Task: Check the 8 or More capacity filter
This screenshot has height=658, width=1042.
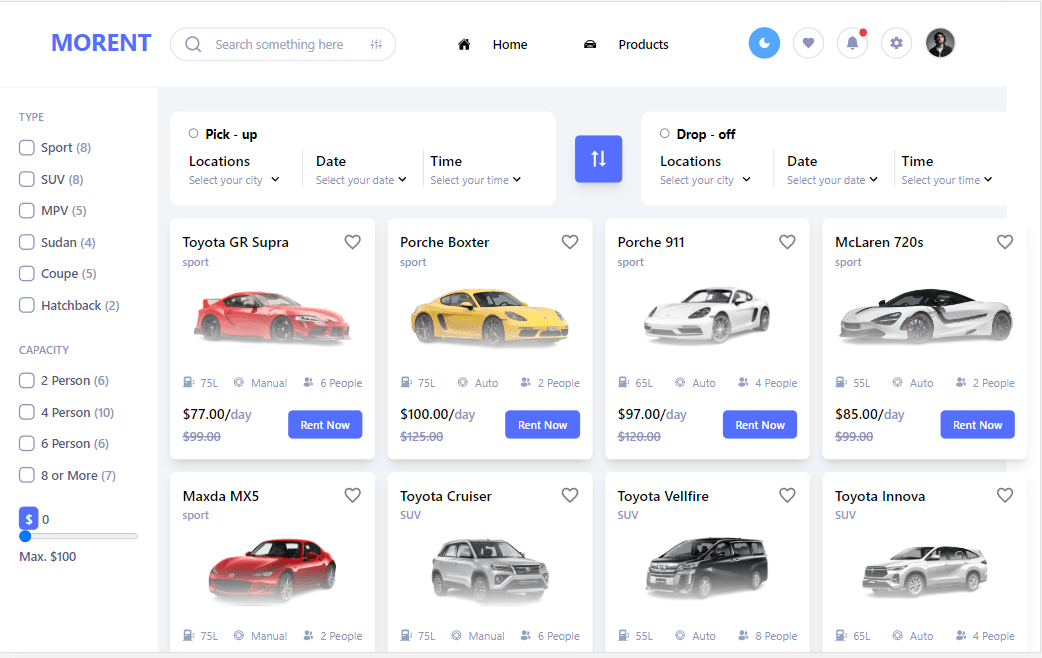Action: [27, 475]
